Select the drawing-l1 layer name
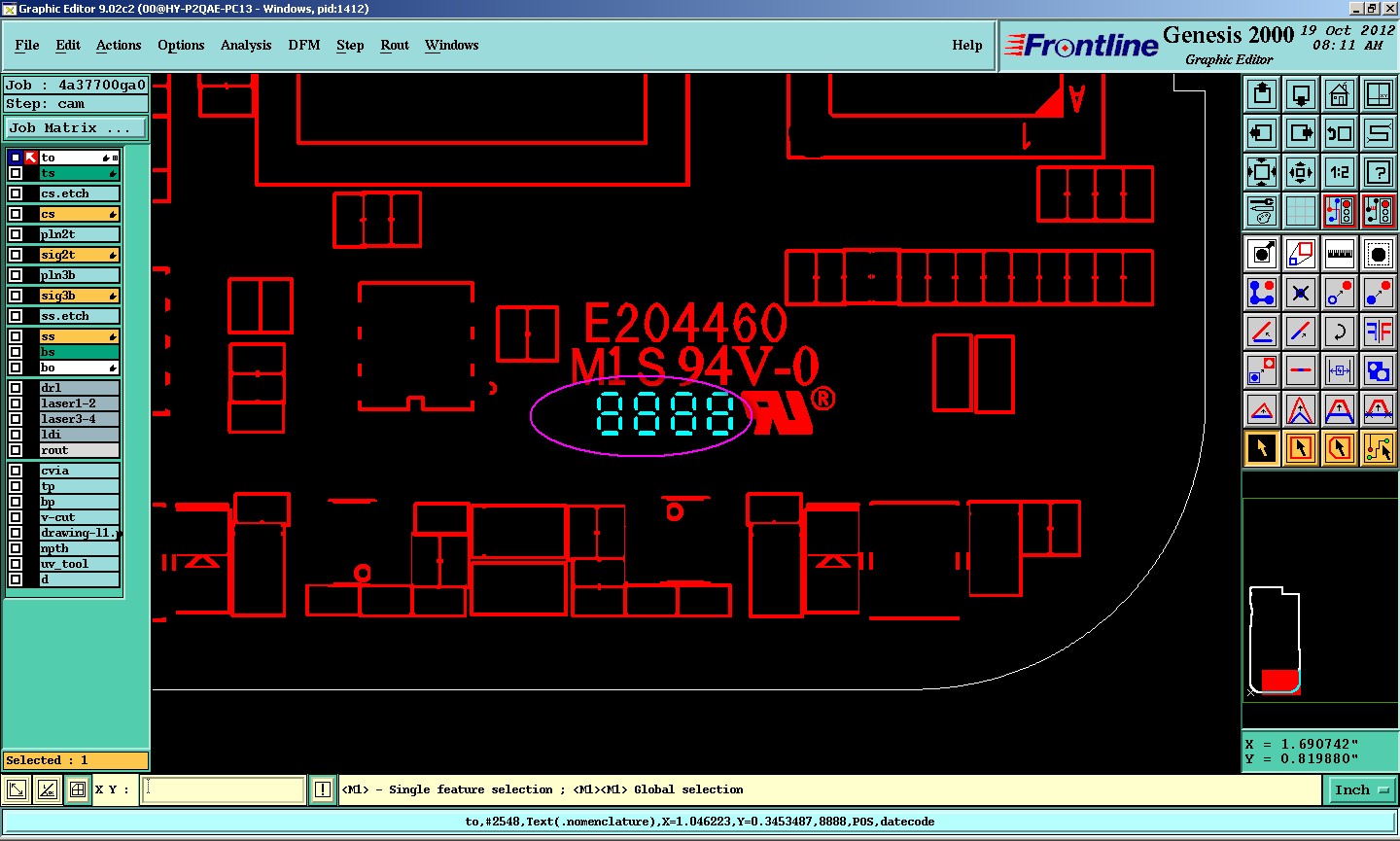Image resolution: width=1400 pixels, height=841 pixels. tap(79, 533)
